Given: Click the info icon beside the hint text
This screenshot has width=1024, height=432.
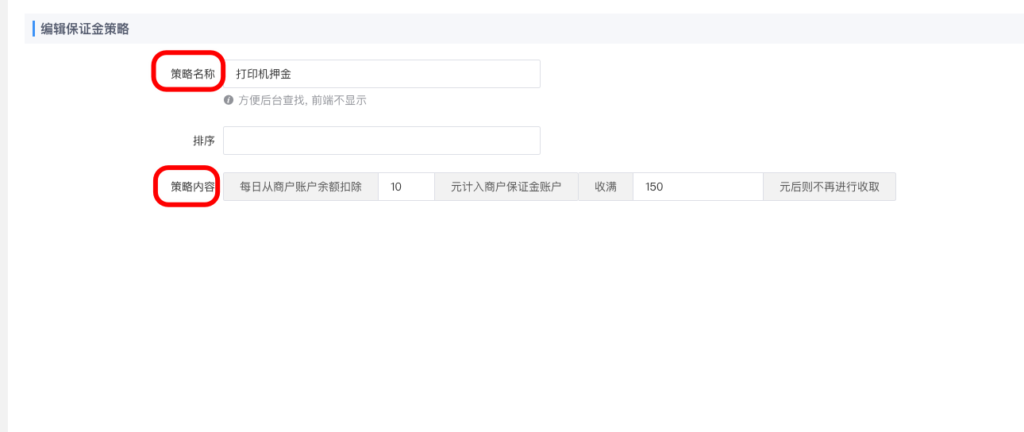Looking at the screenshot, I should 229,100.
